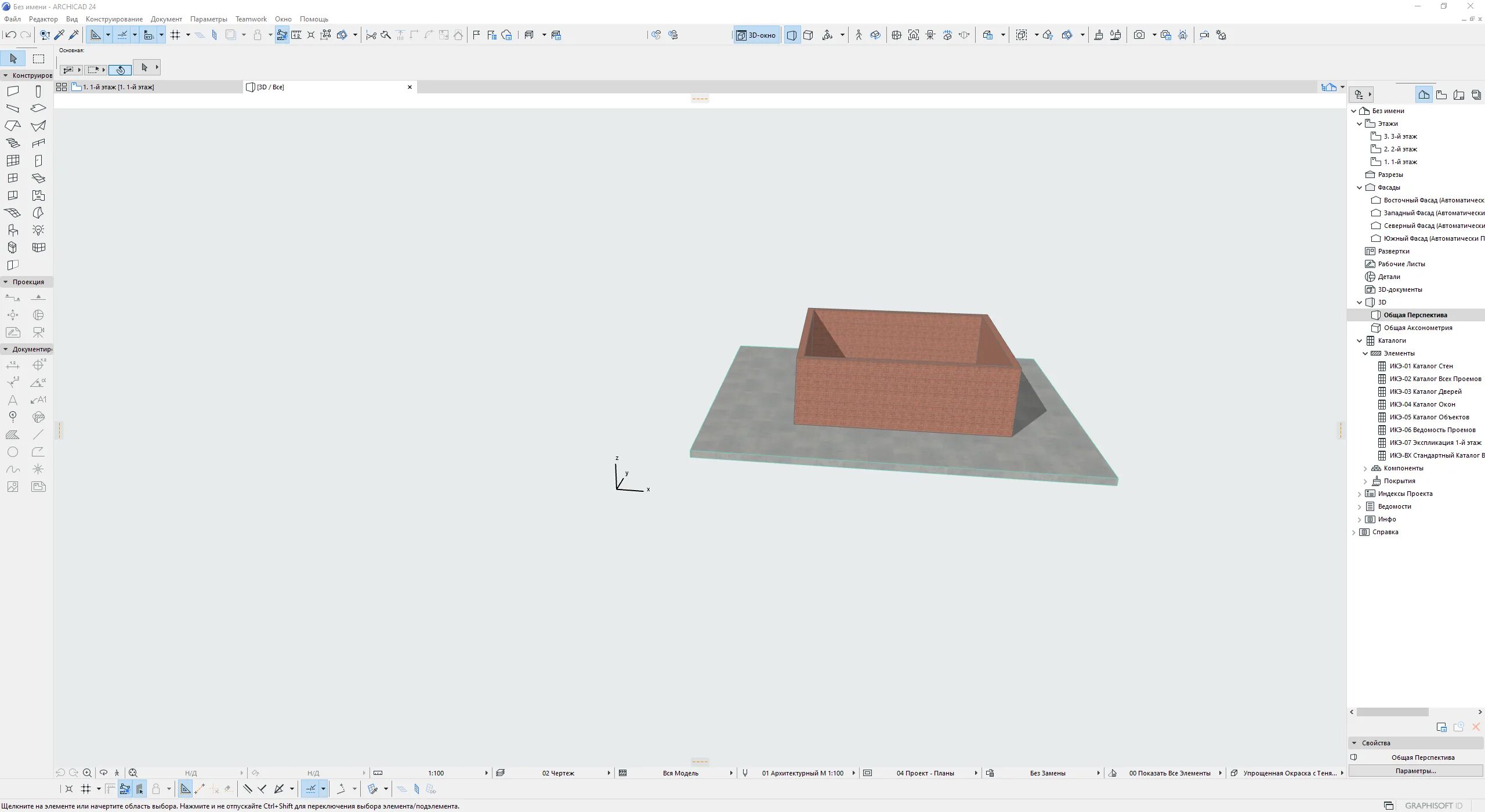
Task: Click the GRAPHISOFT ID link
Action: pyautogui.click(x=1433, y=806)
